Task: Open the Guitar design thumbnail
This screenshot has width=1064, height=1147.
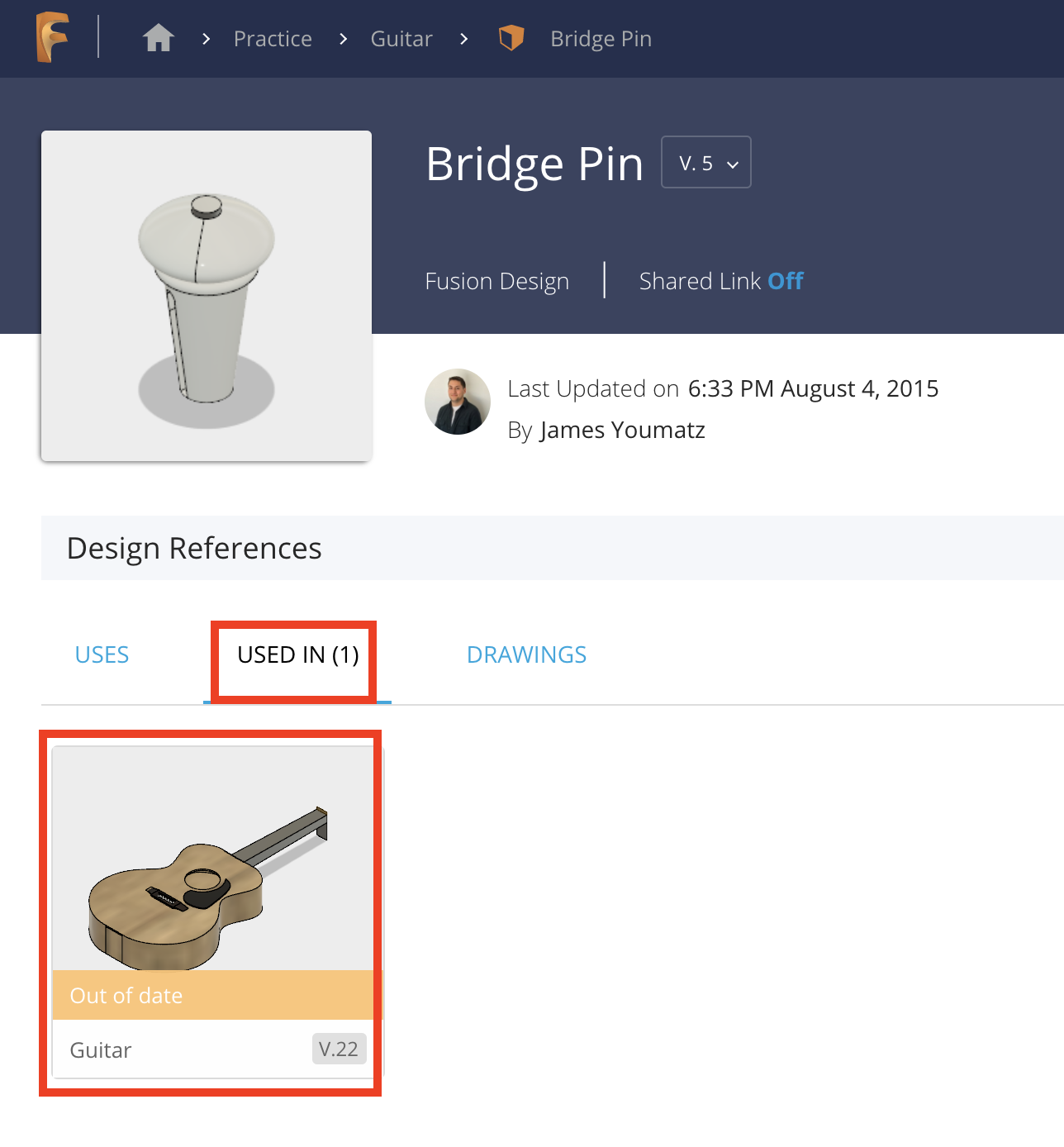Action: 213,859
